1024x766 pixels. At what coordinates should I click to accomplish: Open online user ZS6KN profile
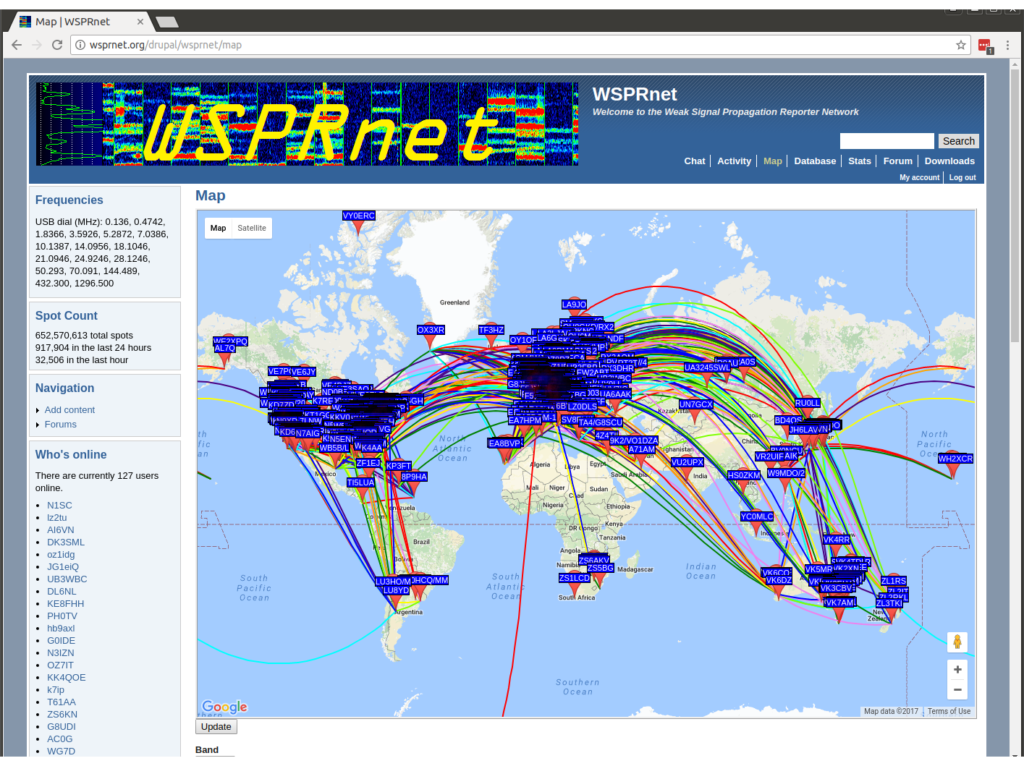(x=62, y=714)
